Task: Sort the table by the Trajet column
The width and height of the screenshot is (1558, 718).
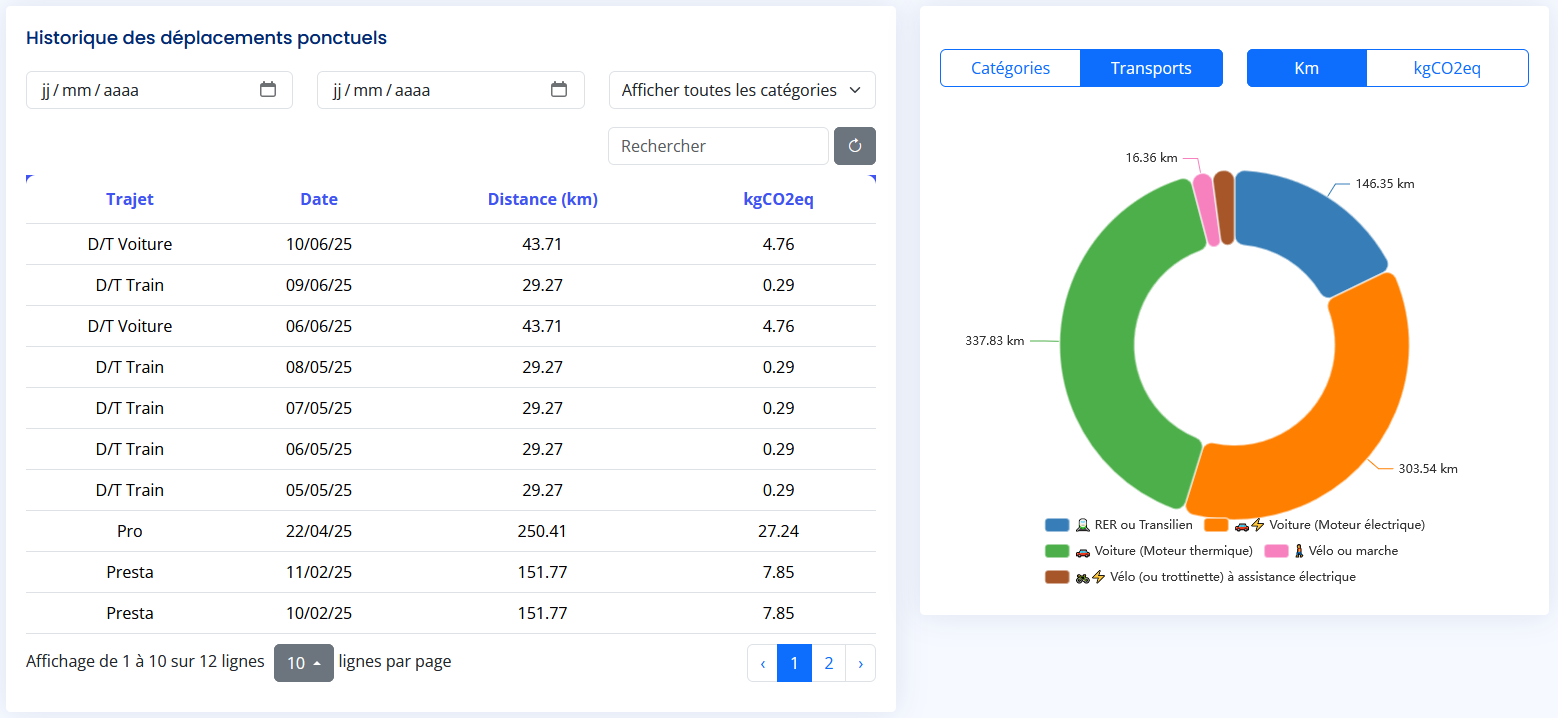Action: point(130,199)
